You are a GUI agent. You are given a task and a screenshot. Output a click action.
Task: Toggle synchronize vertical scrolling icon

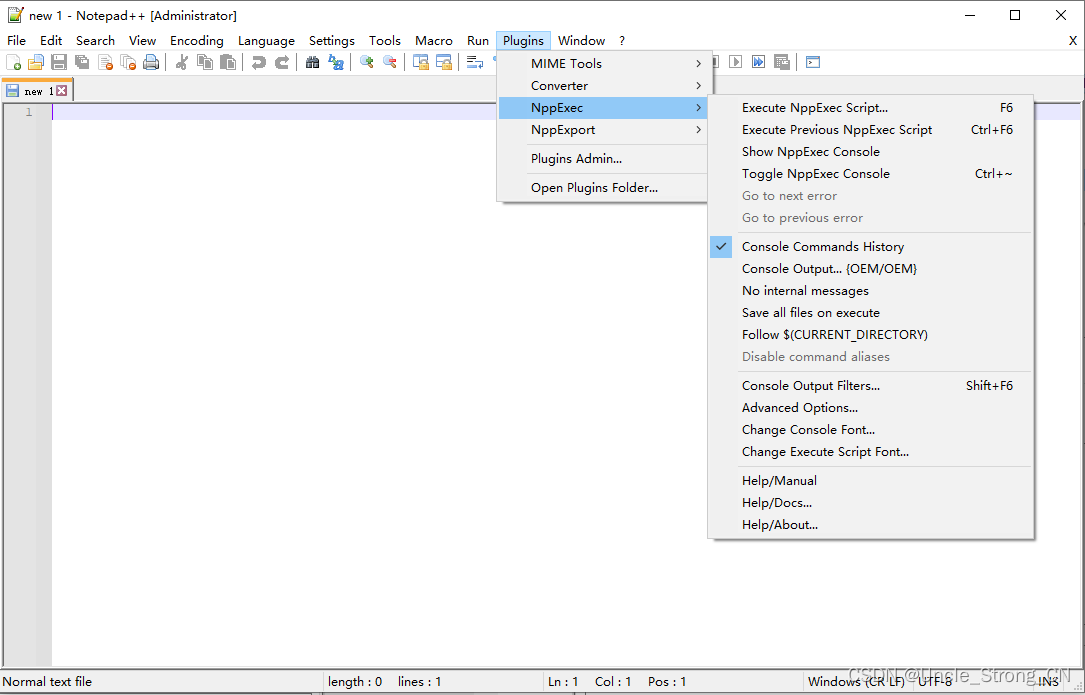[420, 62]
